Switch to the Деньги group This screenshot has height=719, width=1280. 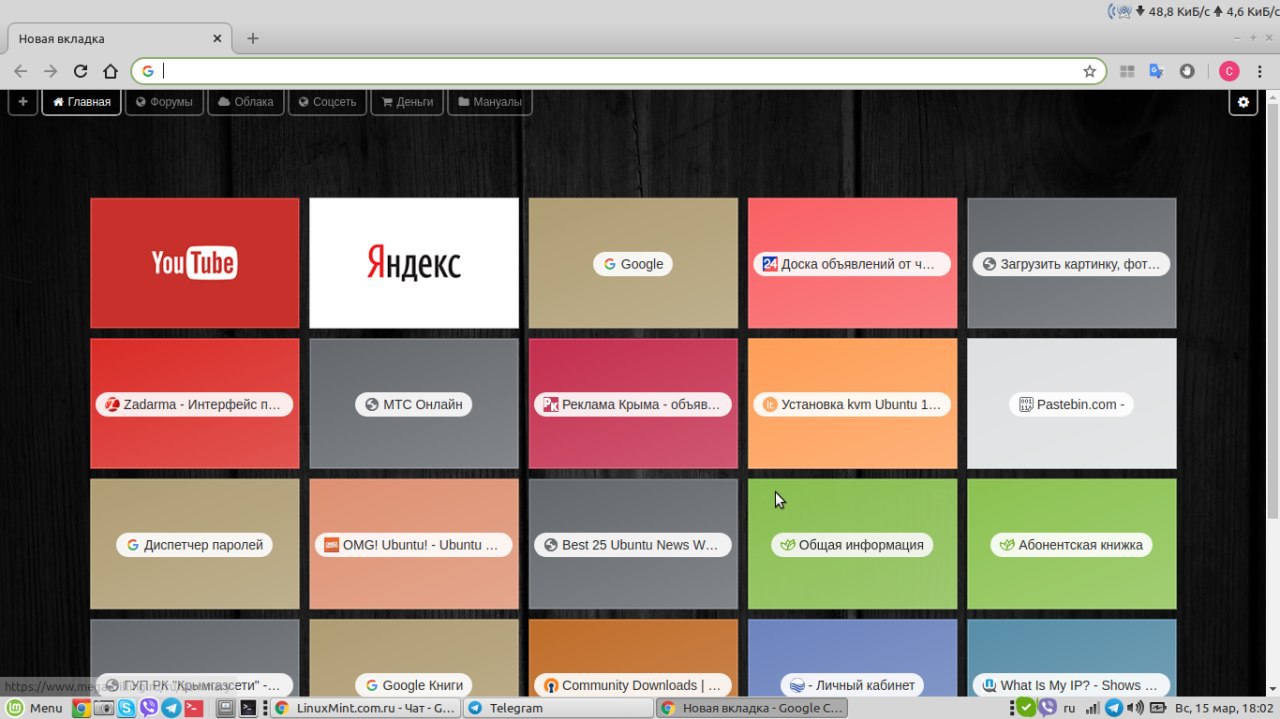[407, 102]
